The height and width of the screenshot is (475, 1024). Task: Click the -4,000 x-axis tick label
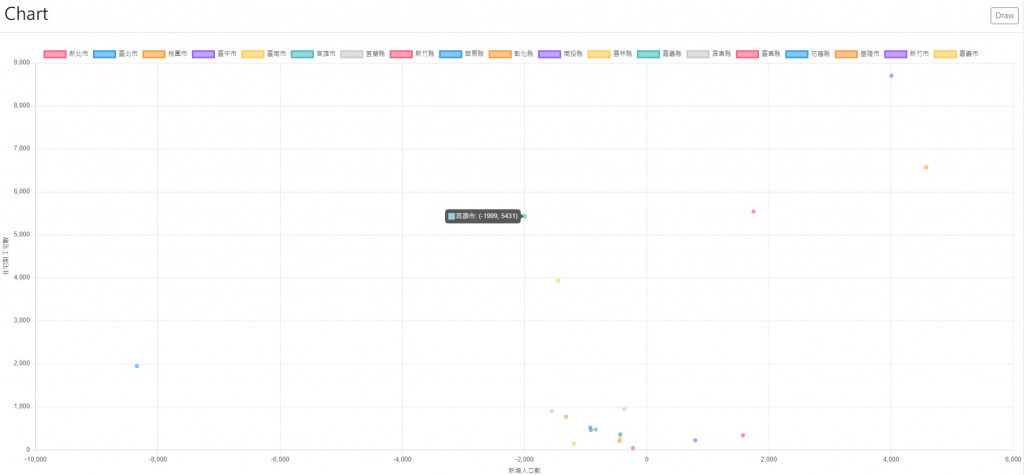pyautogui.click(x=402, y=459)
